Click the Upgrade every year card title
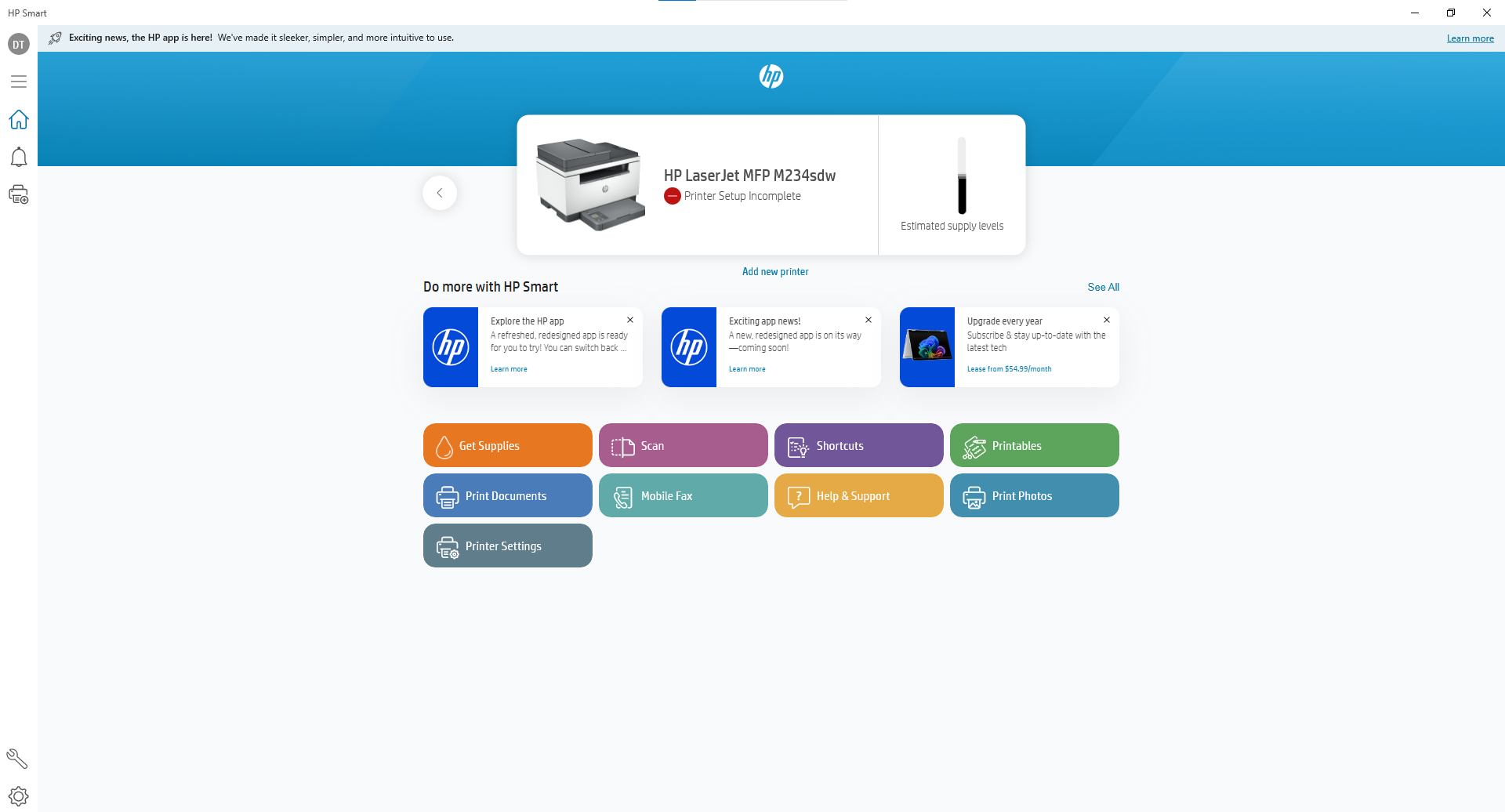The width and height of the screenshot is (1505, 812). click(1004, 321)
